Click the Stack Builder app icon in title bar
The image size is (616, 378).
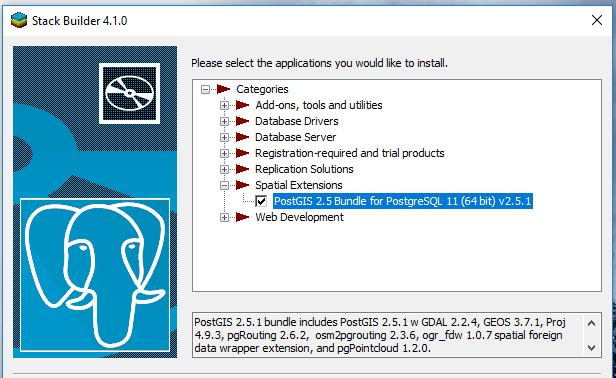19,20
